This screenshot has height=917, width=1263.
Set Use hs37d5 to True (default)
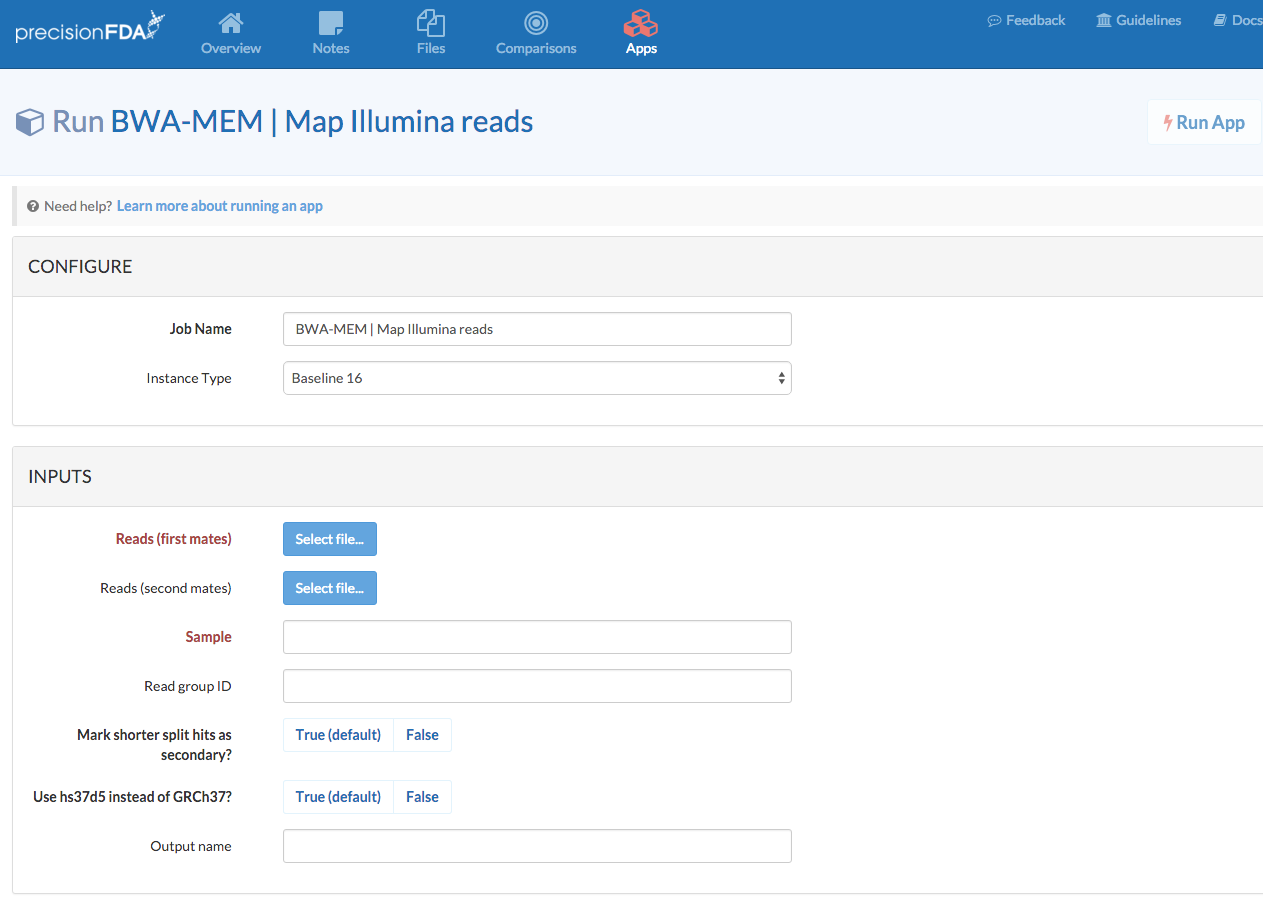[338, 797]
